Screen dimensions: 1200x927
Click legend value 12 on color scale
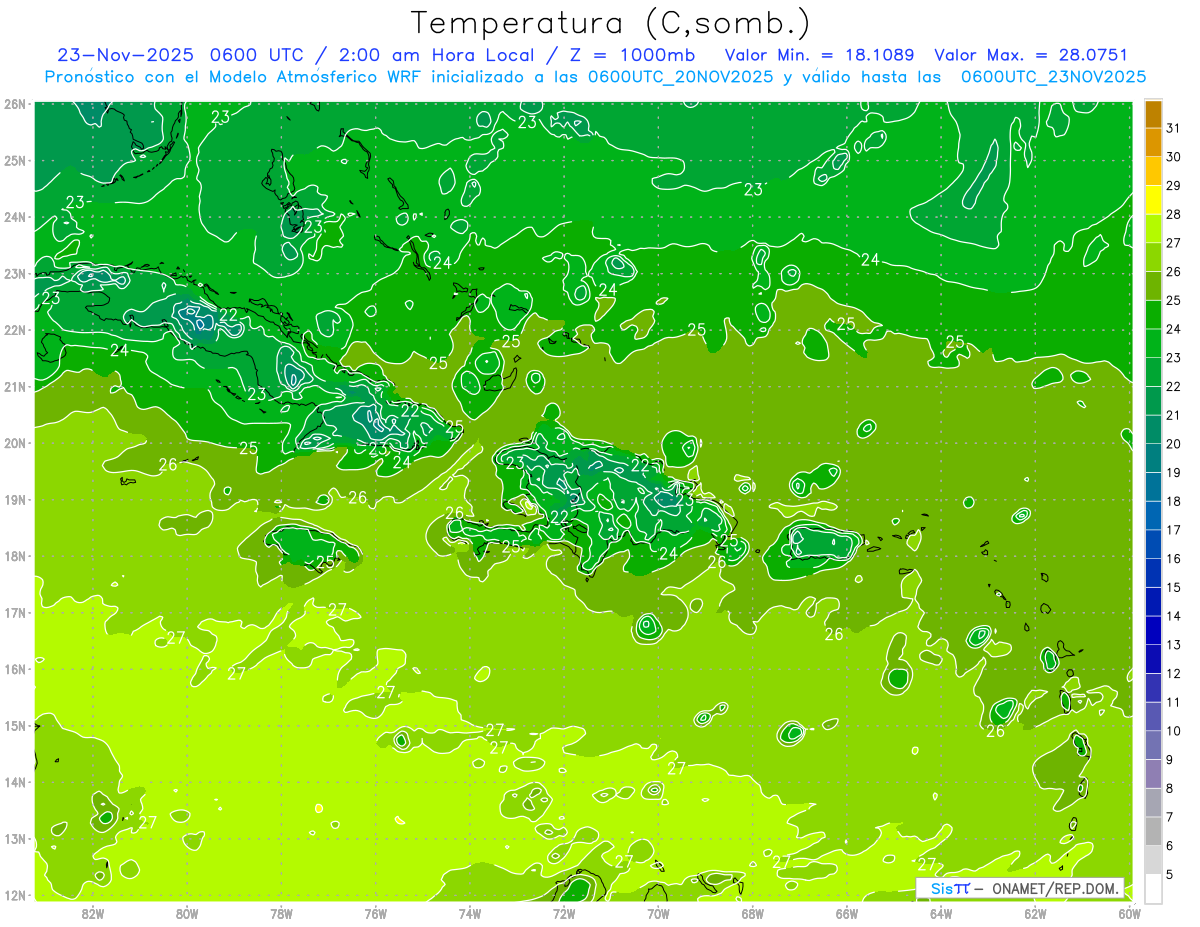(1174, 674)
